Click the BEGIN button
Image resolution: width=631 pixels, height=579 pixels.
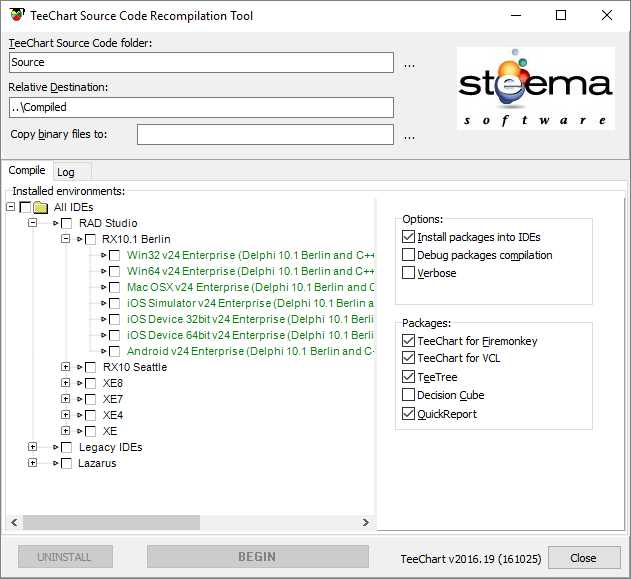(258, 557)
